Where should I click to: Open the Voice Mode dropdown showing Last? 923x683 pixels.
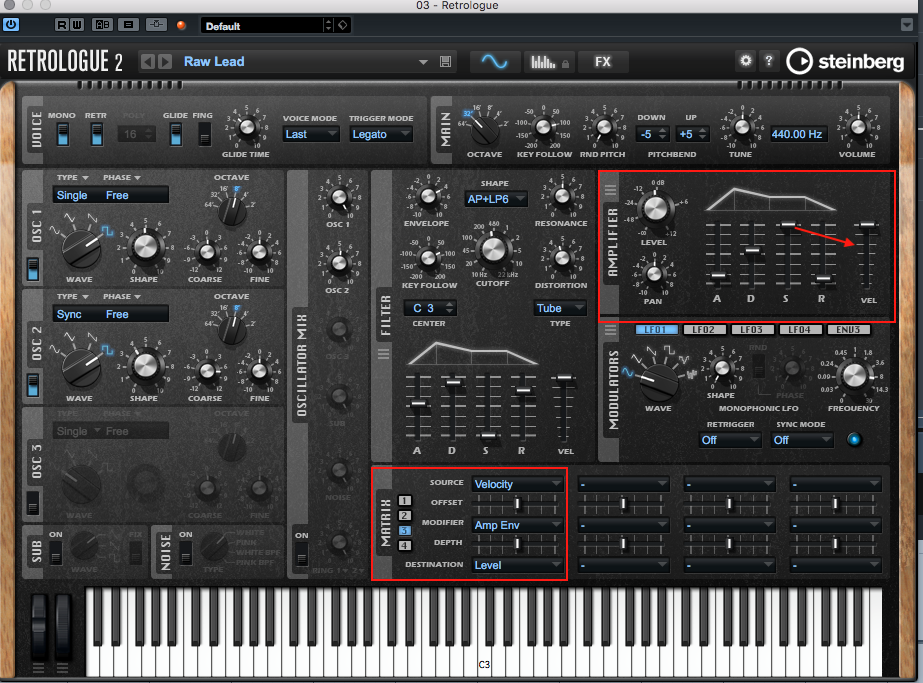coord(310,134)
